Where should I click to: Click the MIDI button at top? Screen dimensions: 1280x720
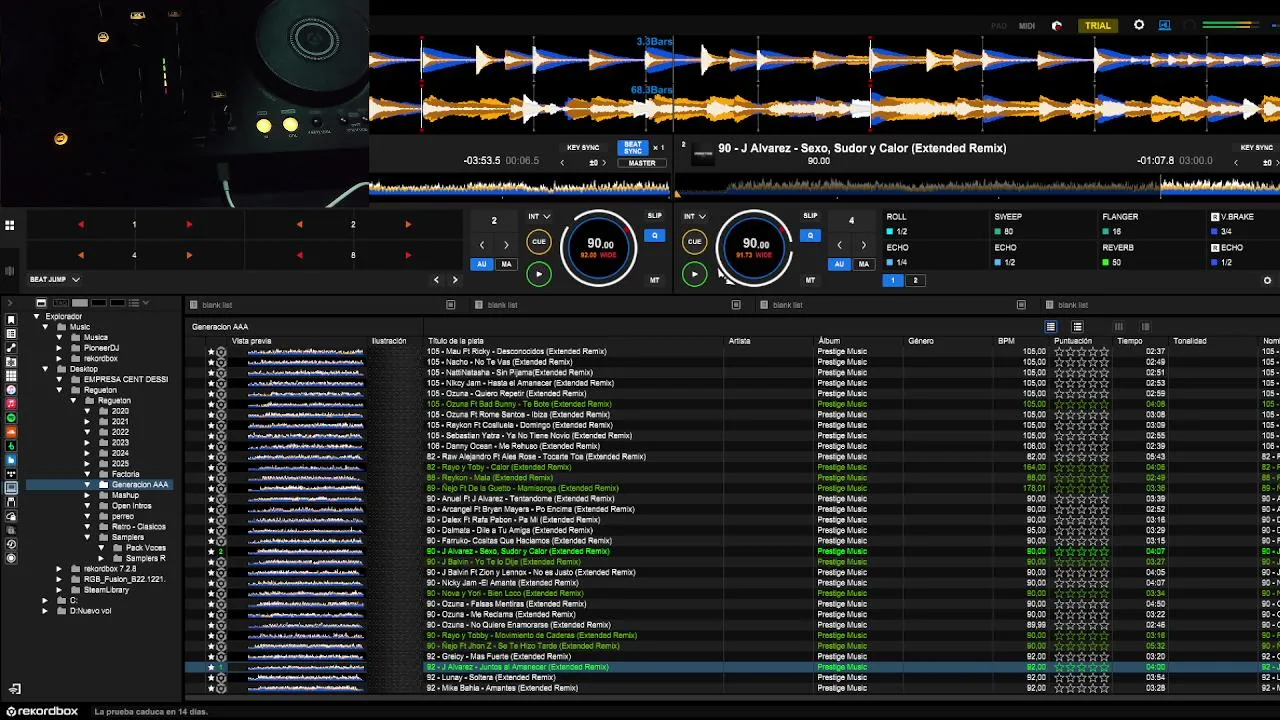pyautogui.click(x=1027, y=26)
